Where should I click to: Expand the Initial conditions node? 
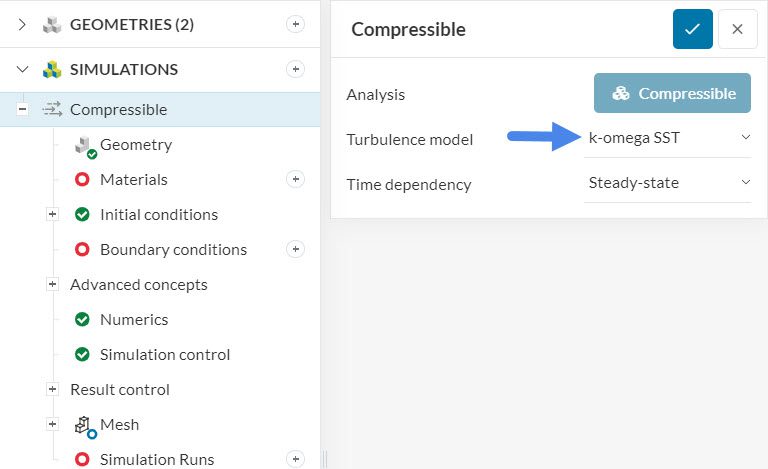point(53,214)
